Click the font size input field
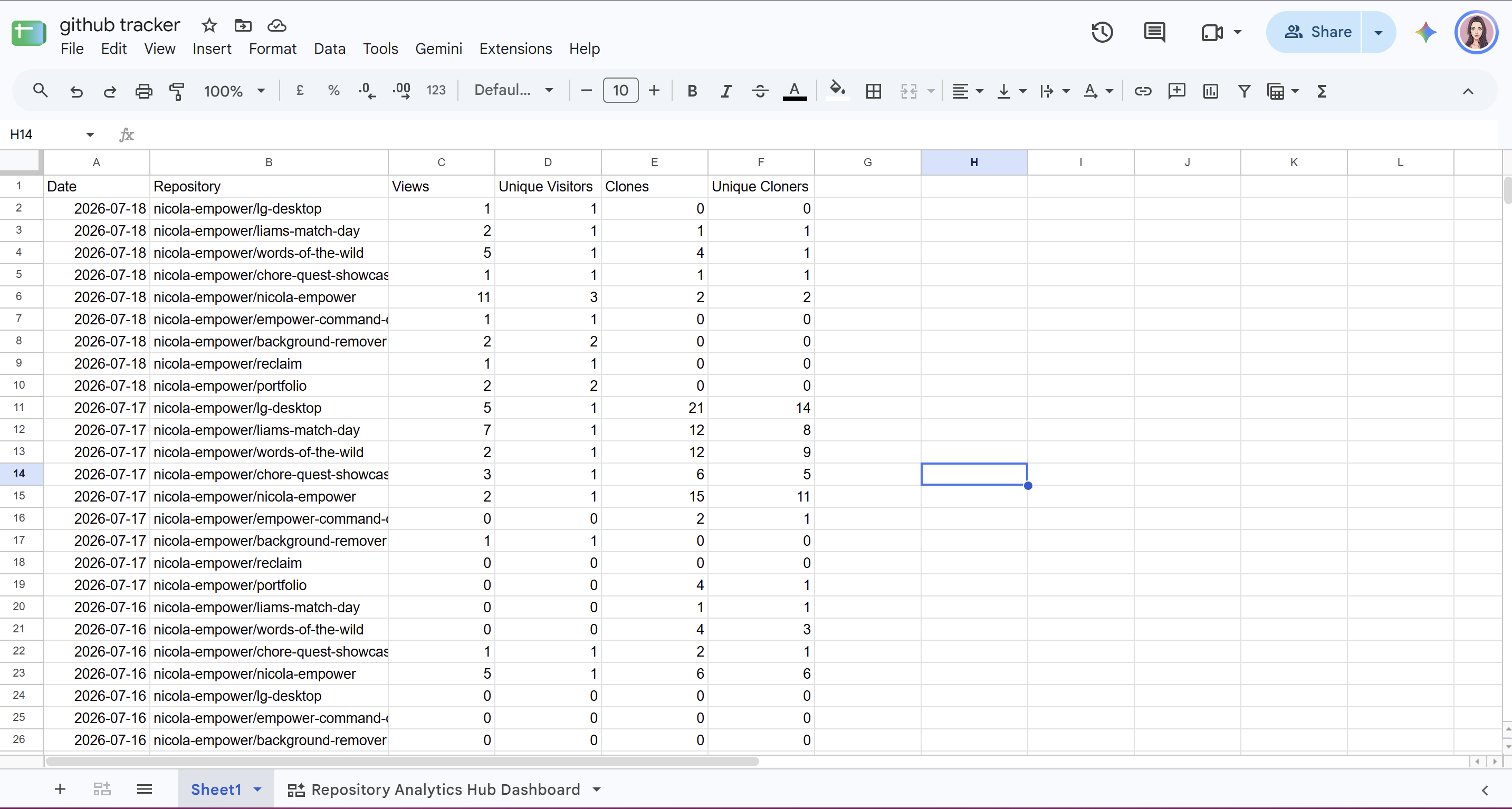Image resolution: width=1512 pixels, height=809 pixels. pos(620,91)
